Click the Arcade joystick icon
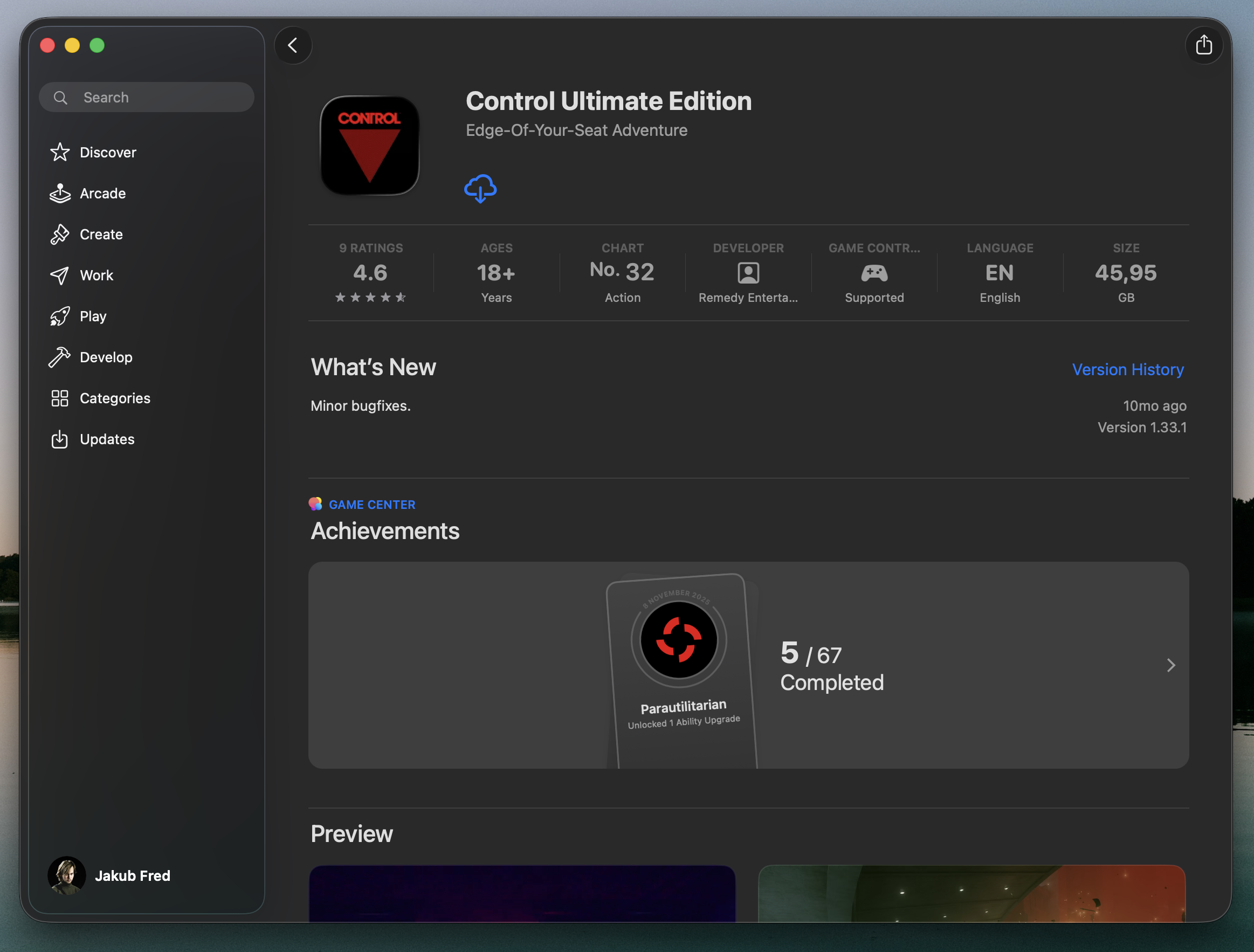This screenshot has height=952, width=1254. click(x=59, y=194)
